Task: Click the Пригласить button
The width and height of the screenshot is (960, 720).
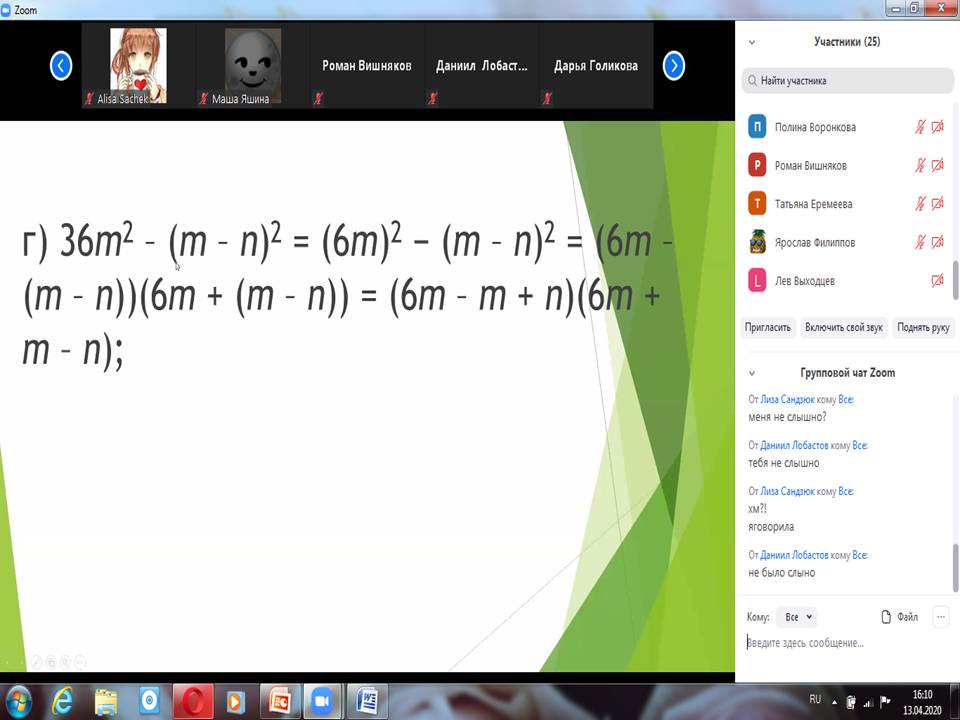Action: [768, 327]
